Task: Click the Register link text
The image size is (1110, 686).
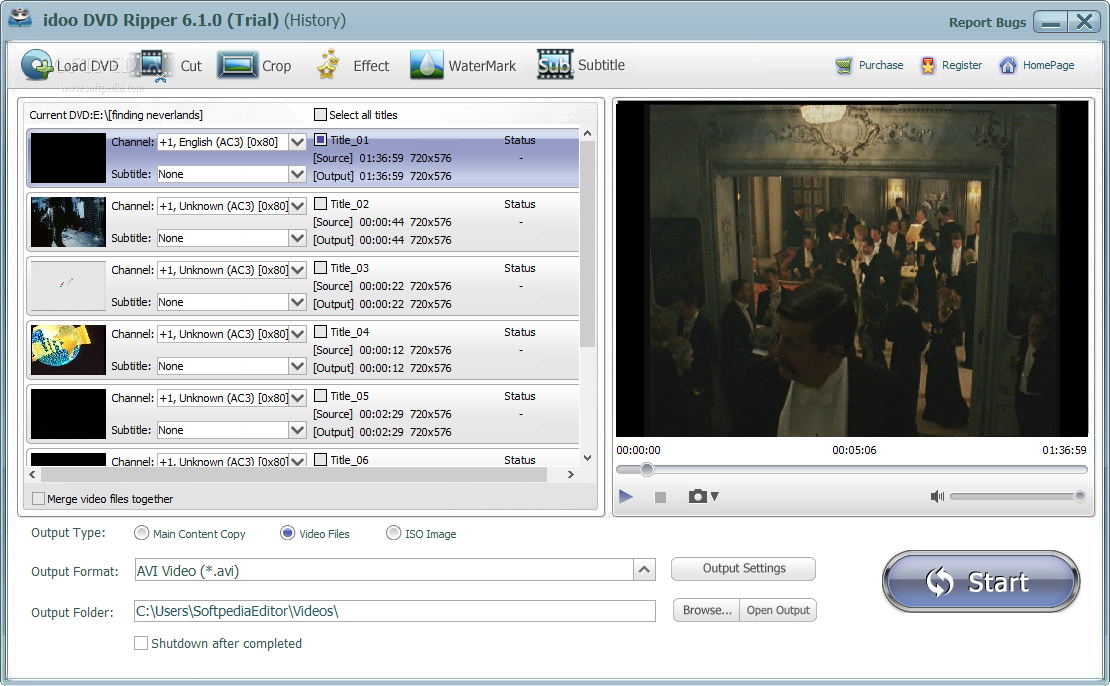Action: point(961,65)
